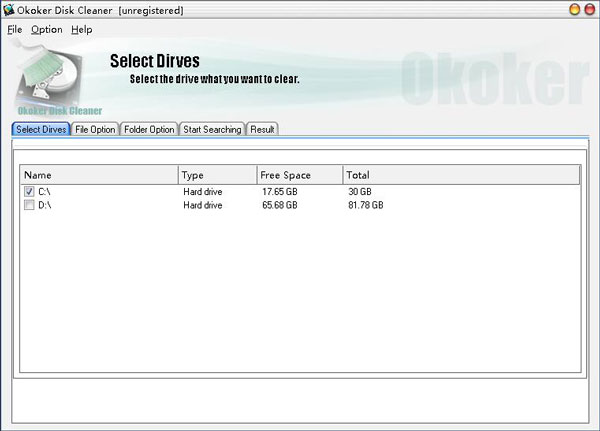Click the 81.78 GB total value

365,205
